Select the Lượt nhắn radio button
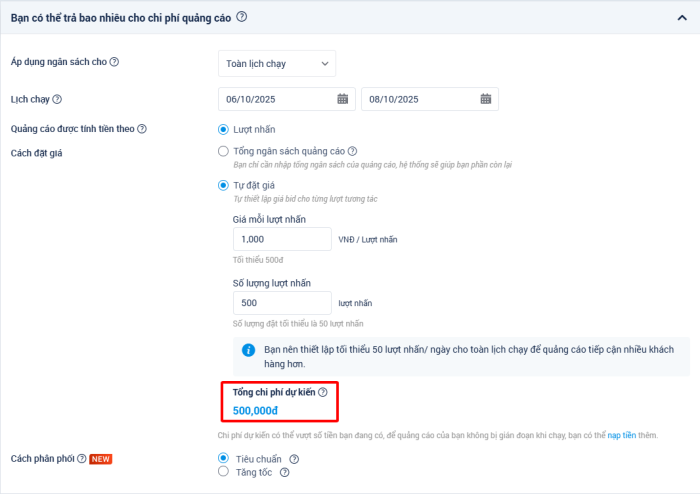700x494 pixels. [x=223, y=129]
